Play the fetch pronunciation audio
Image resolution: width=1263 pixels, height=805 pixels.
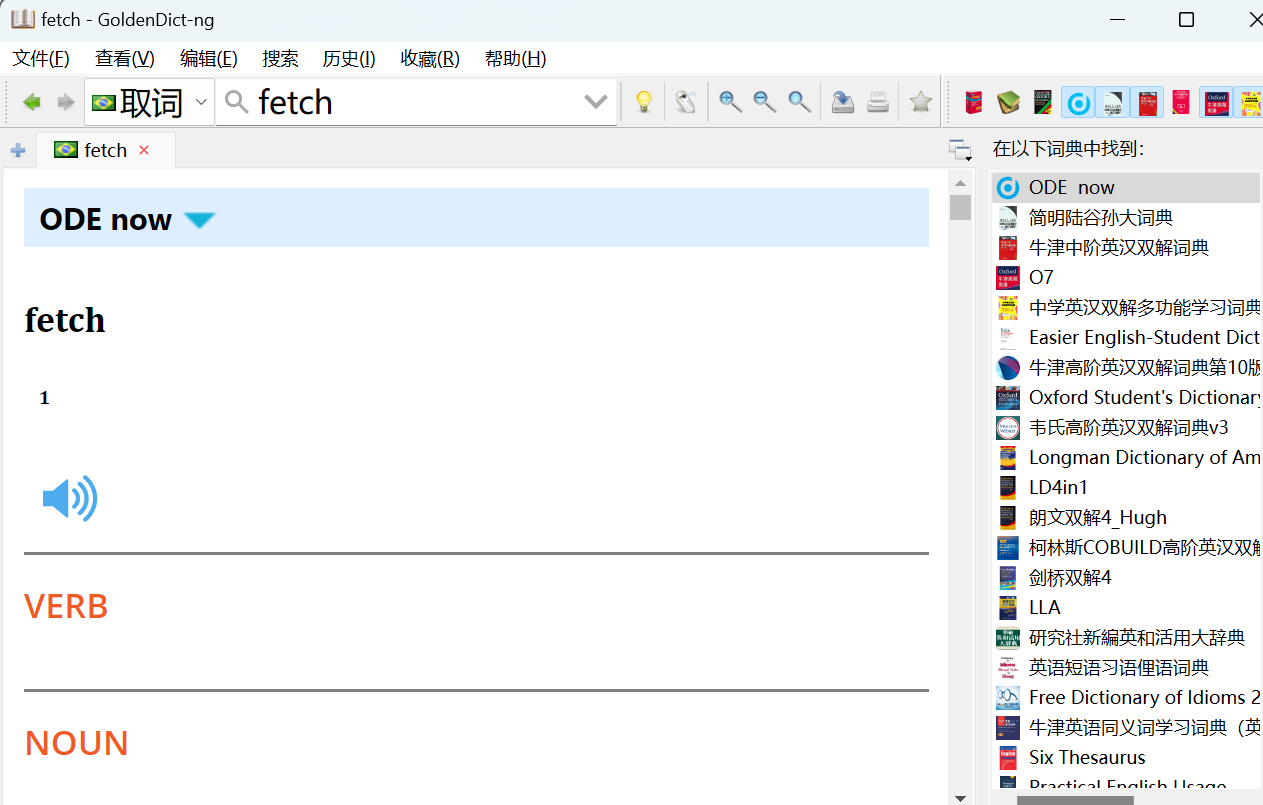(70, 498)
